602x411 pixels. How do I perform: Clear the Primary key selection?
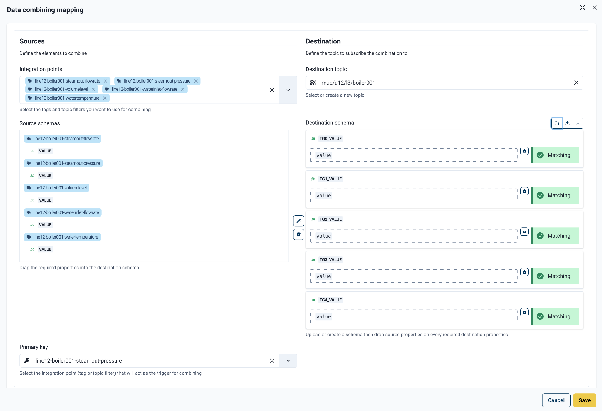tap(272, 360)
